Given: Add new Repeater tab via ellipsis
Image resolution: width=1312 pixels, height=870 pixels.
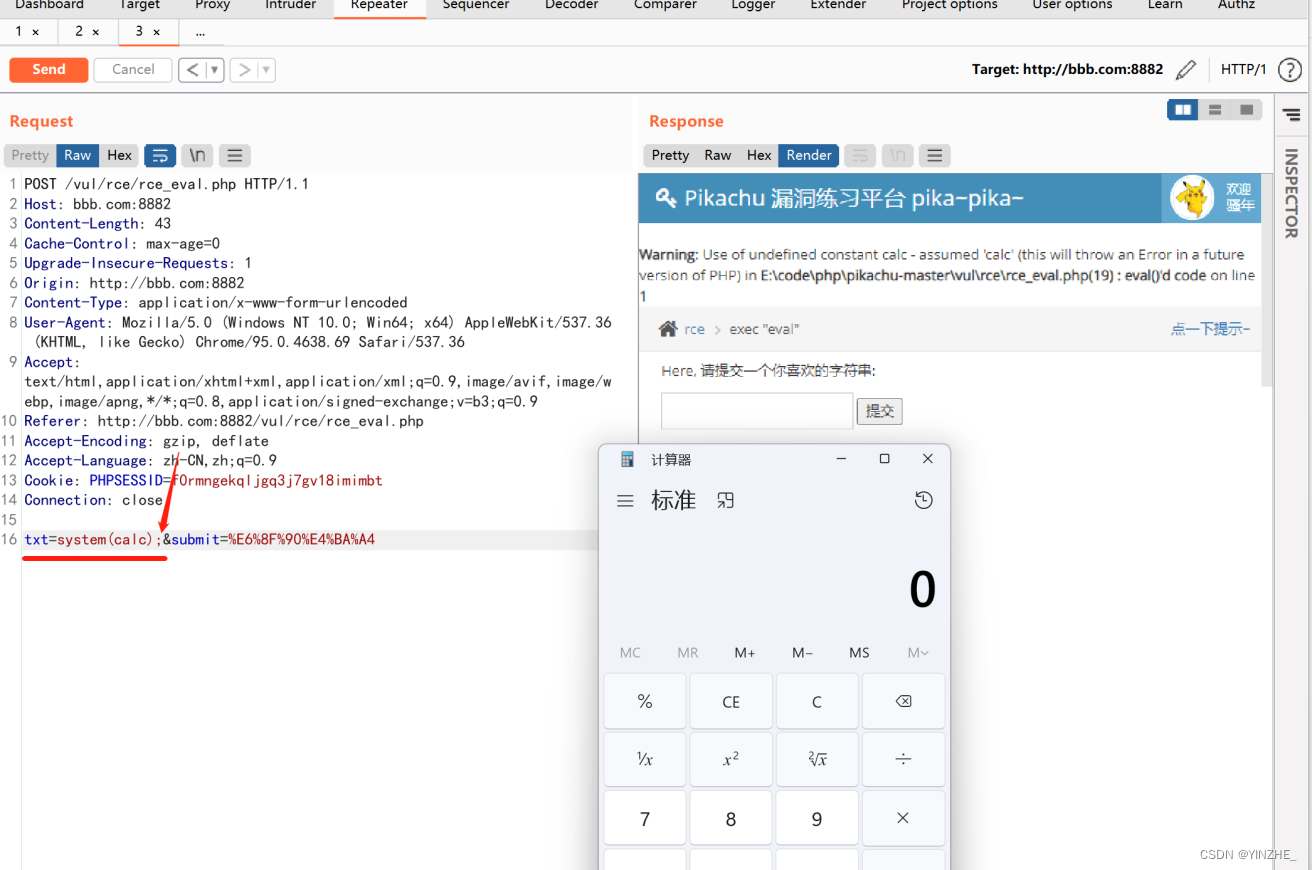Looking at the screenshot, I should click(201, 32).
